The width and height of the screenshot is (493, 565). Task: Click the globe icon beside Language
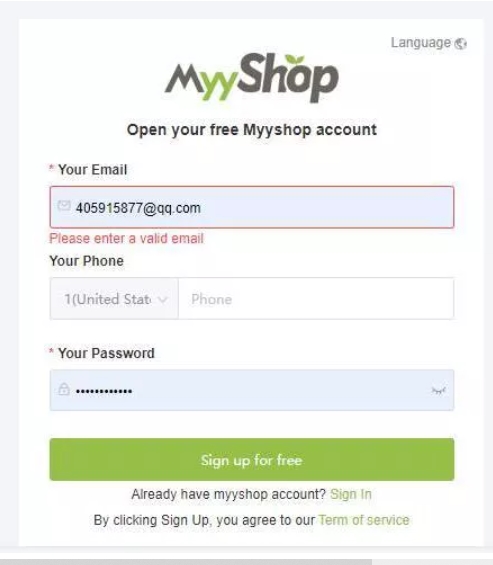[x=461, y=44]
